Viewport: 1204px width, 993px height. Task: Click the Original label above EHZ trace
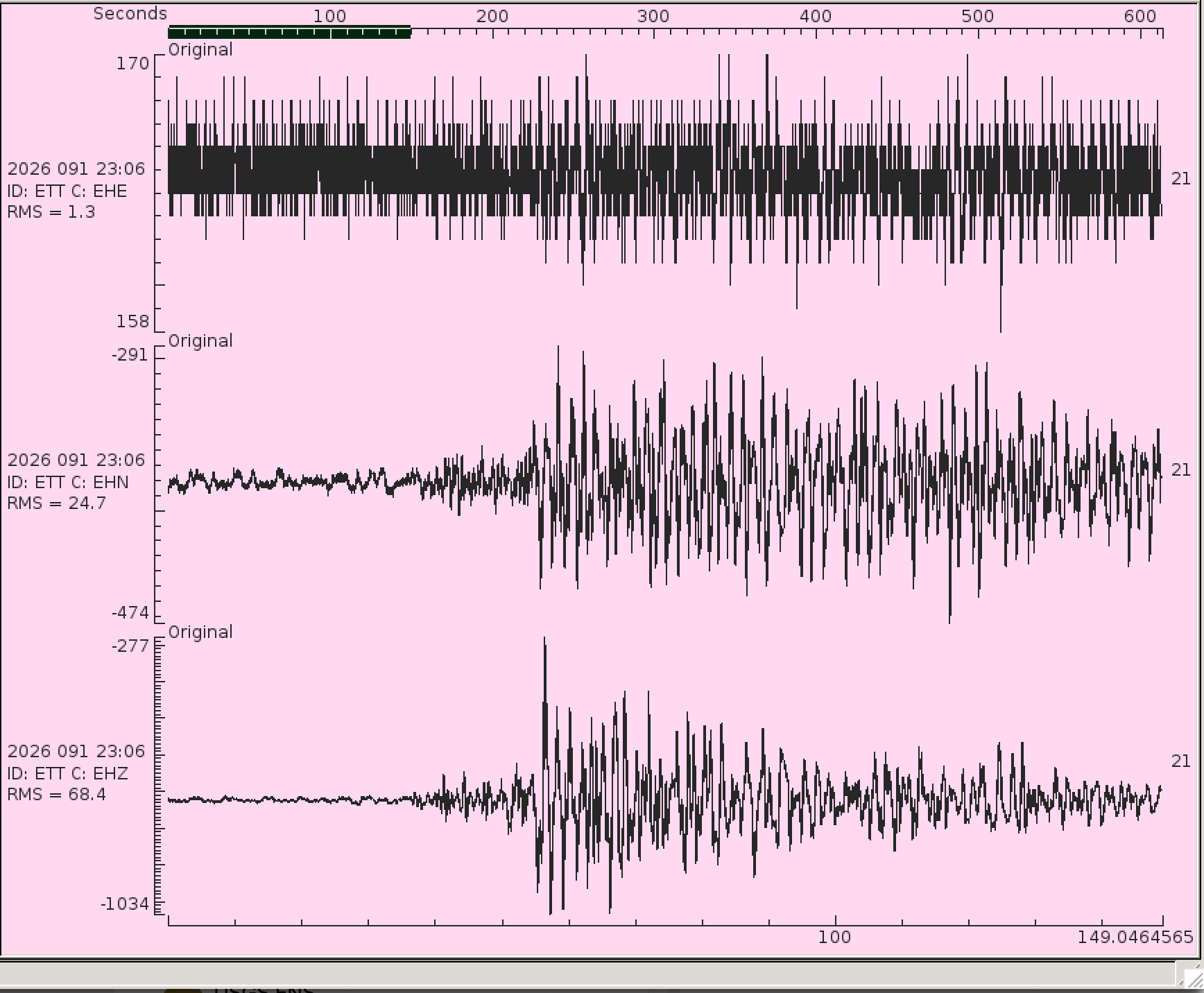pyautogui.click(x=200, y=632)
